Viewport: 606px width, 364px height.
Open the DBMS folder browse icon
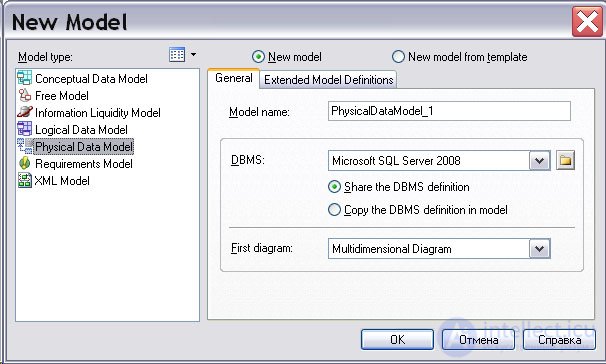565,160
